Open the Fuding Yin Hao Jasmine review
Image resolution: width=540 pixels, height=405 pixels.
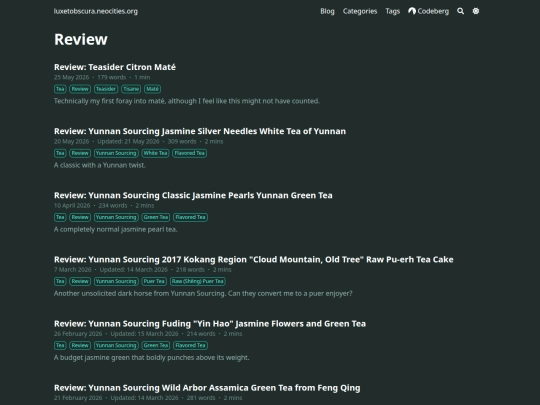(x=210, y=324)
